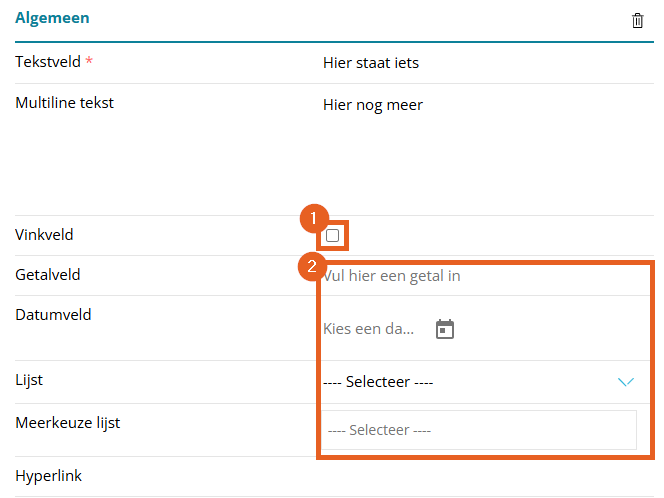The height and width of the screenshot is (498, 664).
Task: Open the Meerkeuze lijst selection box
Action: (x=478, y=430)
